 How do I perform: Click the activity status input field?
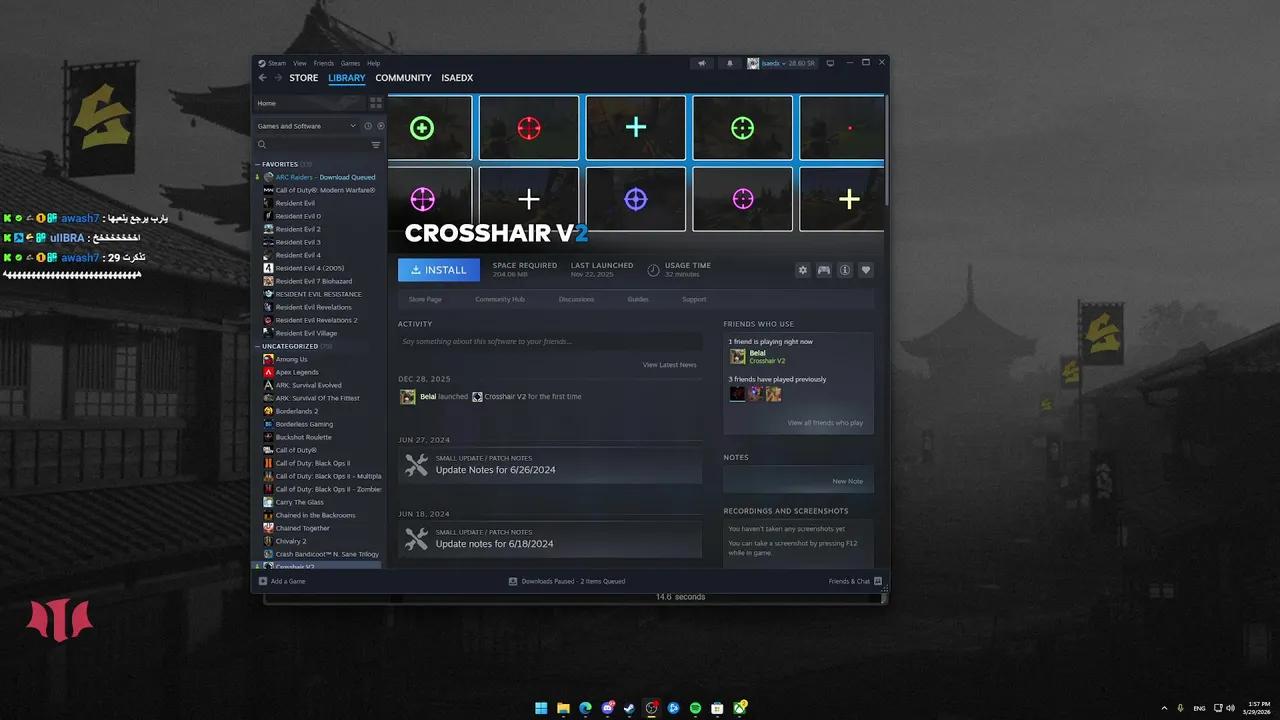pyautogui.click(x=550, y=342)
